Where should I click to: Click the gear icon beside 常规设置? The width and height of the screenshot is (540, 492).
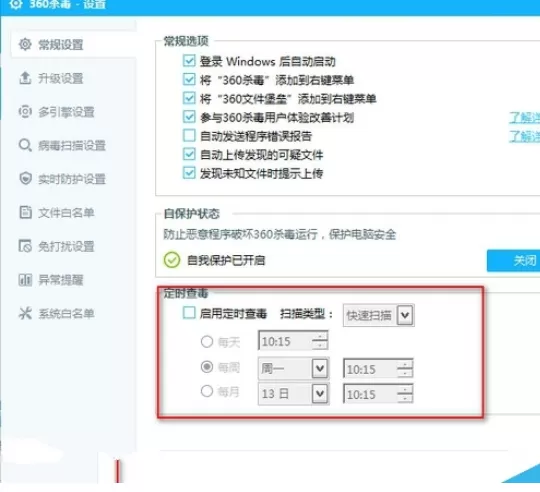[25, 44]
